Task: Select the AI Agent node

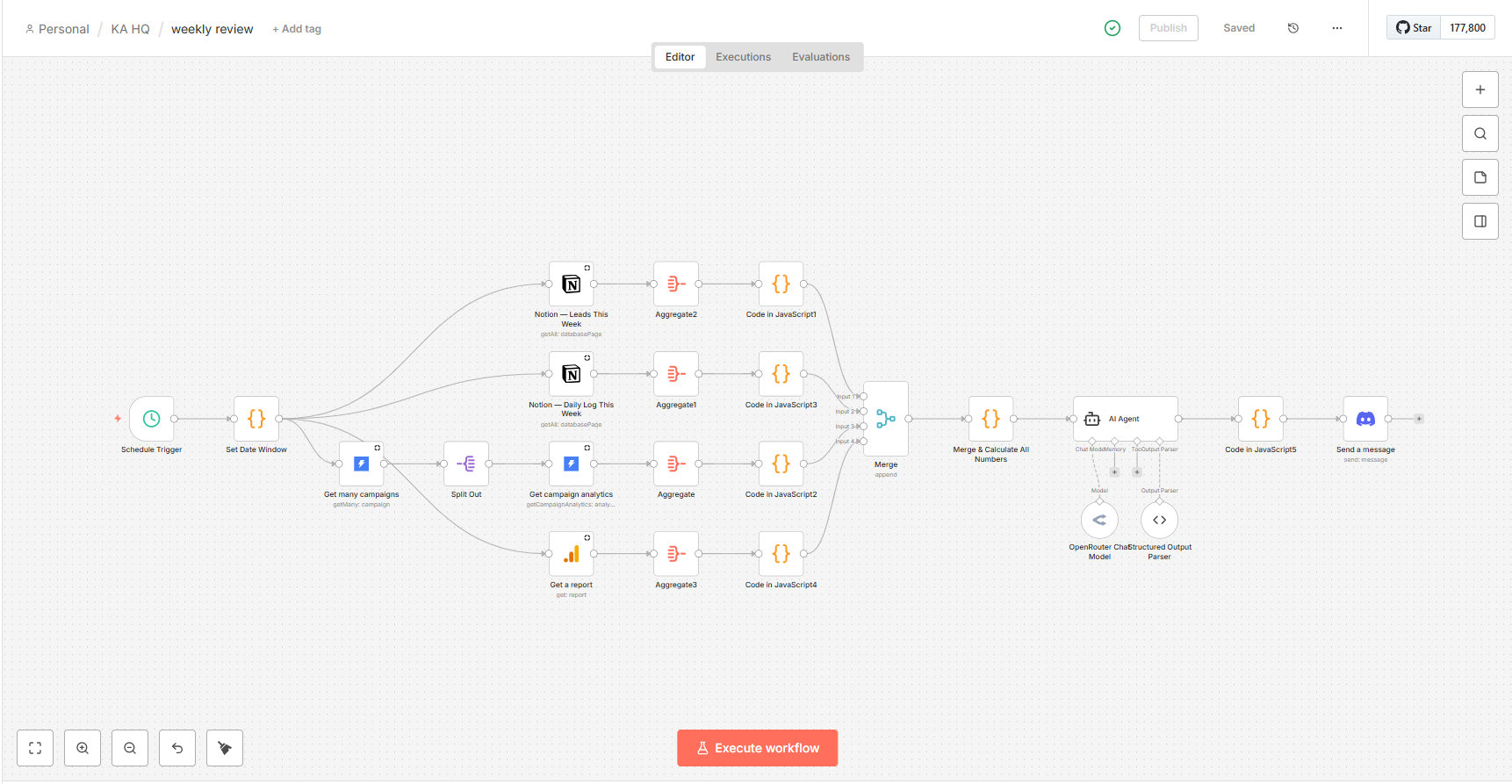Action: pyautogui.click(x=1125, y=419)
